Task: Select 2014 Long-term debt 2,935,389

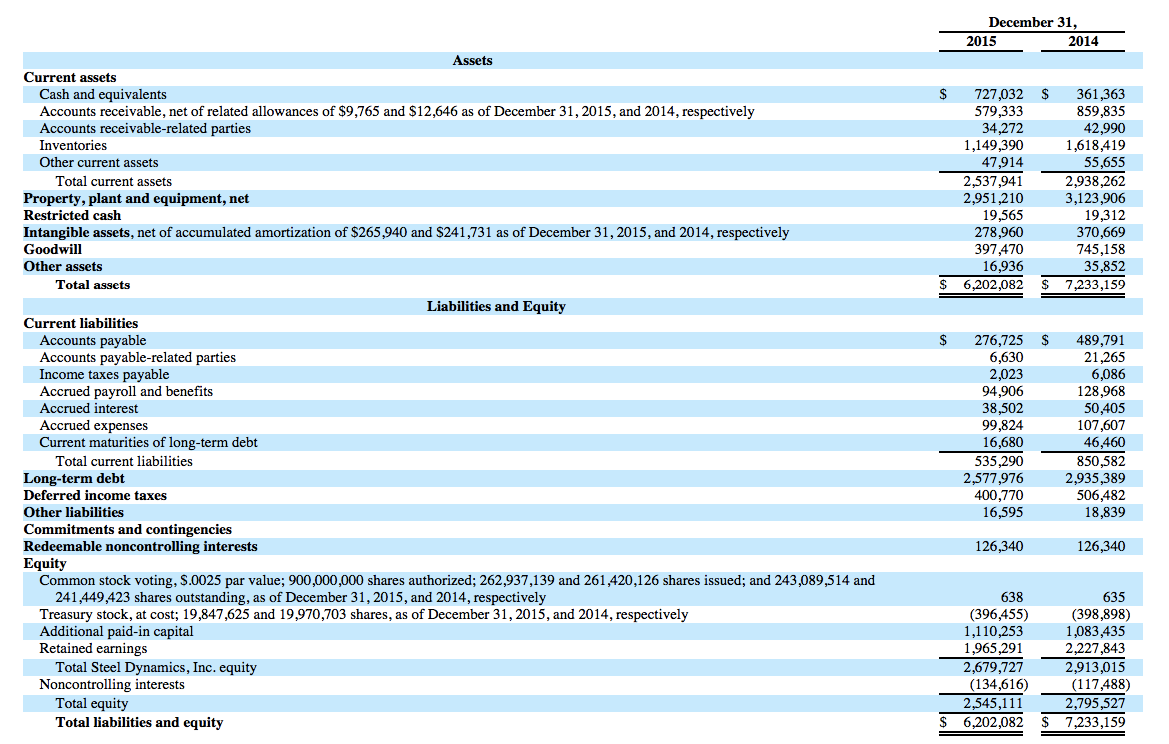Action: pyautogui.click(x=1095, y=479)
